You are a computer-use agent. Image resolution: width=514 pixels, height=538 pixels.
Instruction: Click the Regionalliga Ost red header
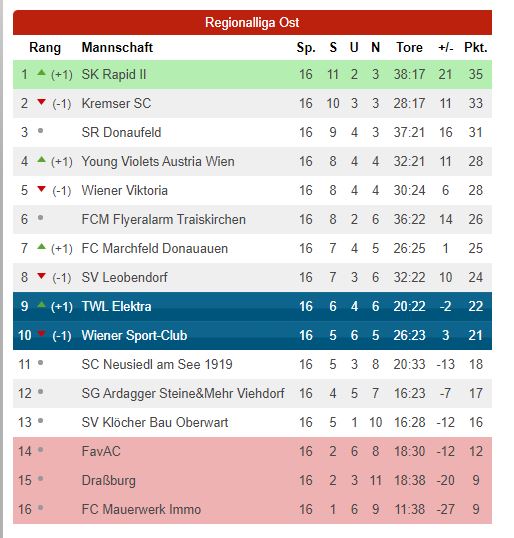[252, 23]
